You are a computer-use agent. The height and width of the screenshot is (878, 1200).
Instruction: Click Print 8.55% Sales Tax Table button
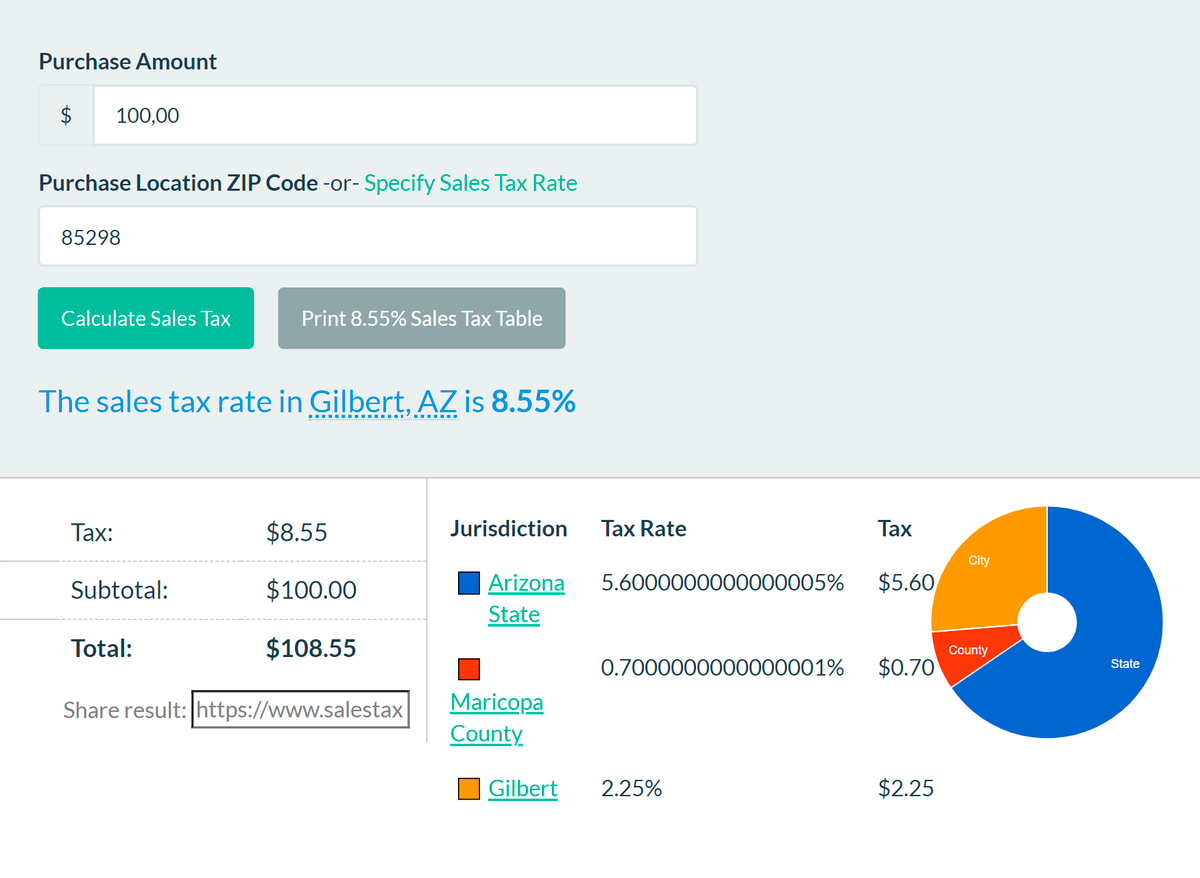click(x=421, y=319)
